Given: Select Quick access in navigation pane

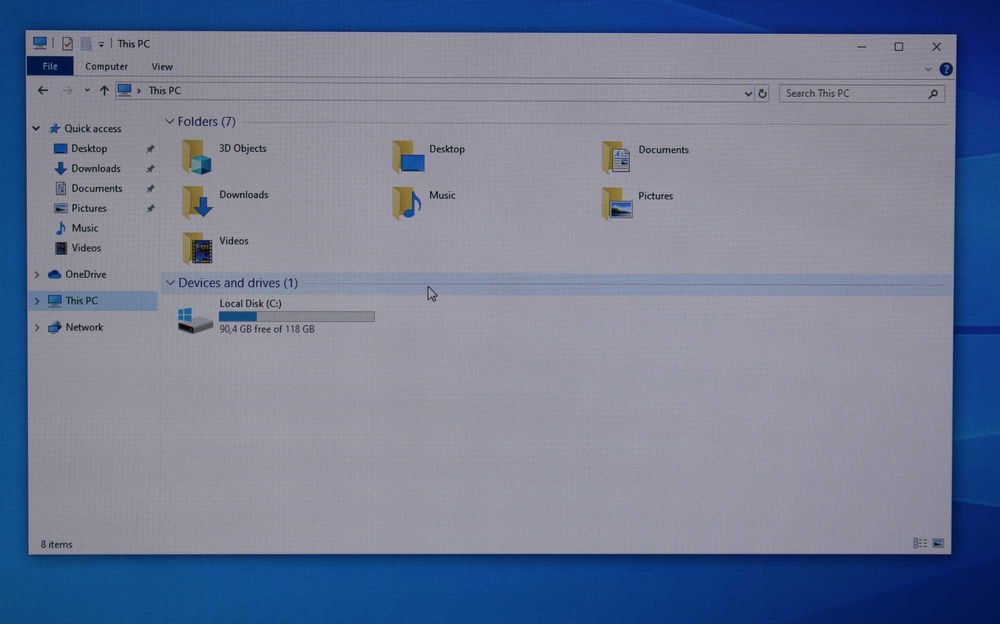Looking at the screenshot, I should [92, 128].
